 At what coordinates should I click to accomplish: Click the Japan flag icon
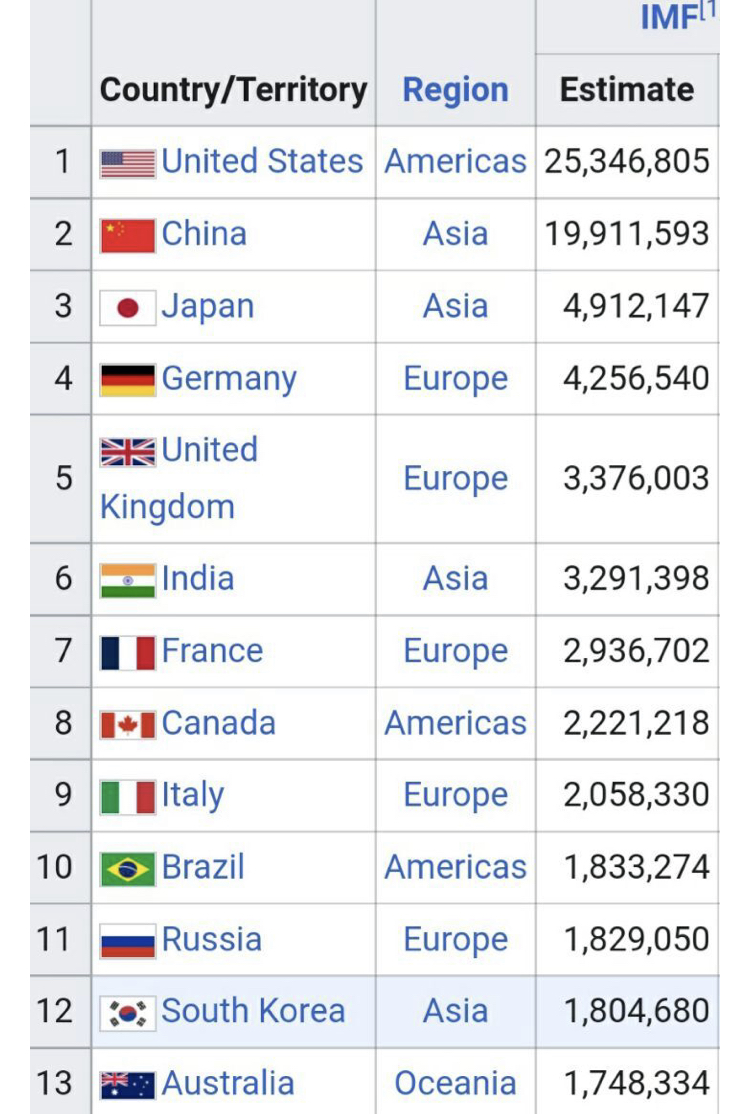coord(128,307)
